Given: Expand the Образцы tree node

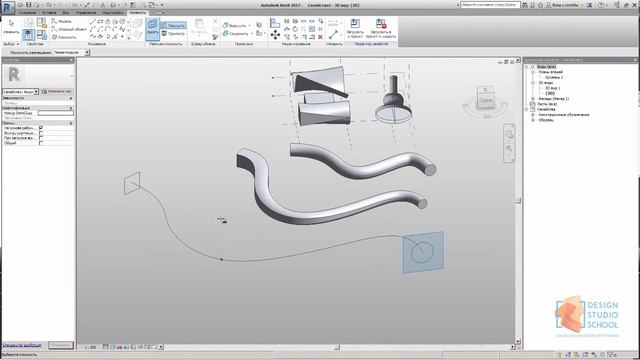Looking at the screenshot, I should (533, 120).
